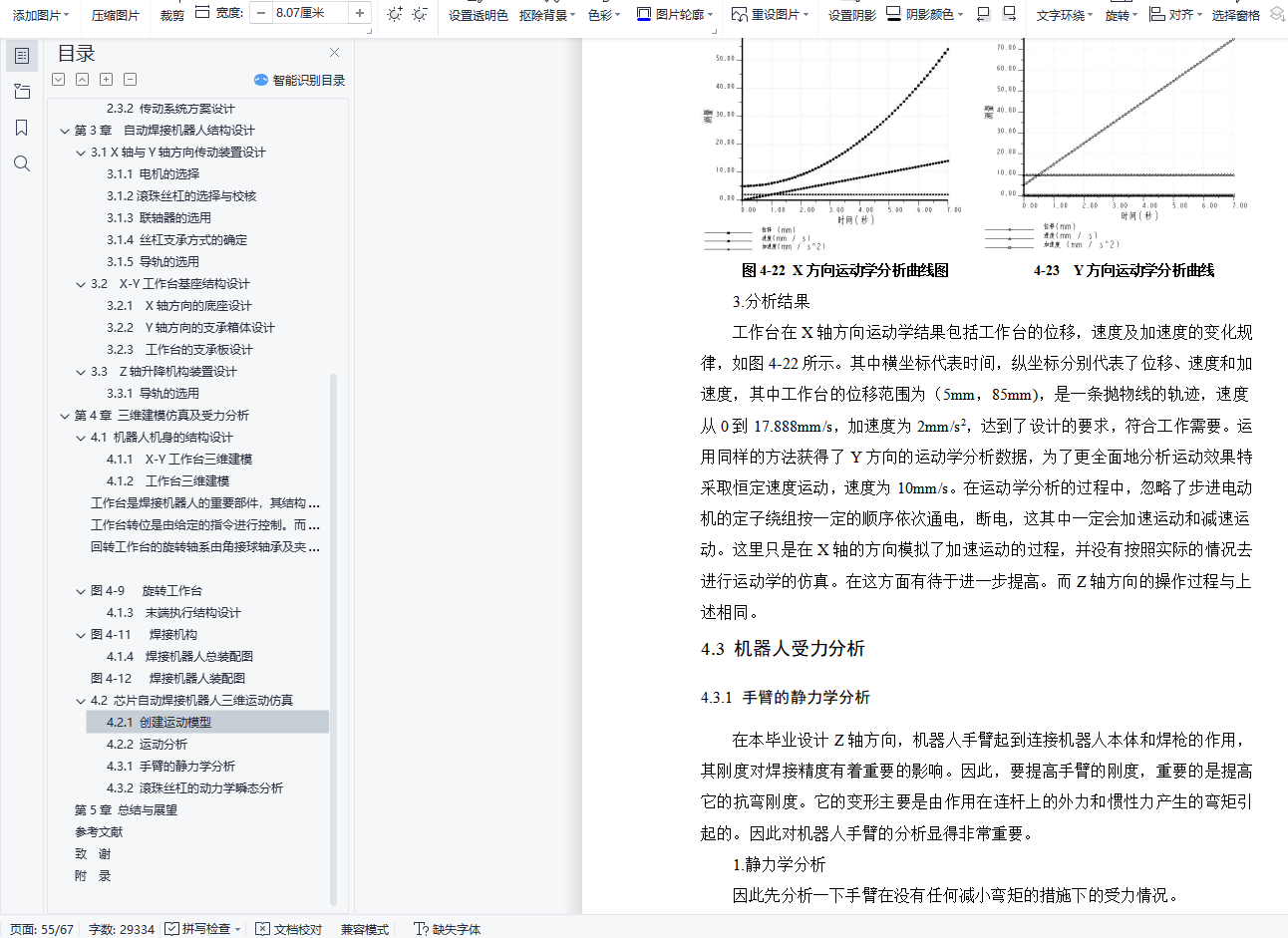Click the first shadow nudge icon after 阴影颜色

tap(984, 14)
